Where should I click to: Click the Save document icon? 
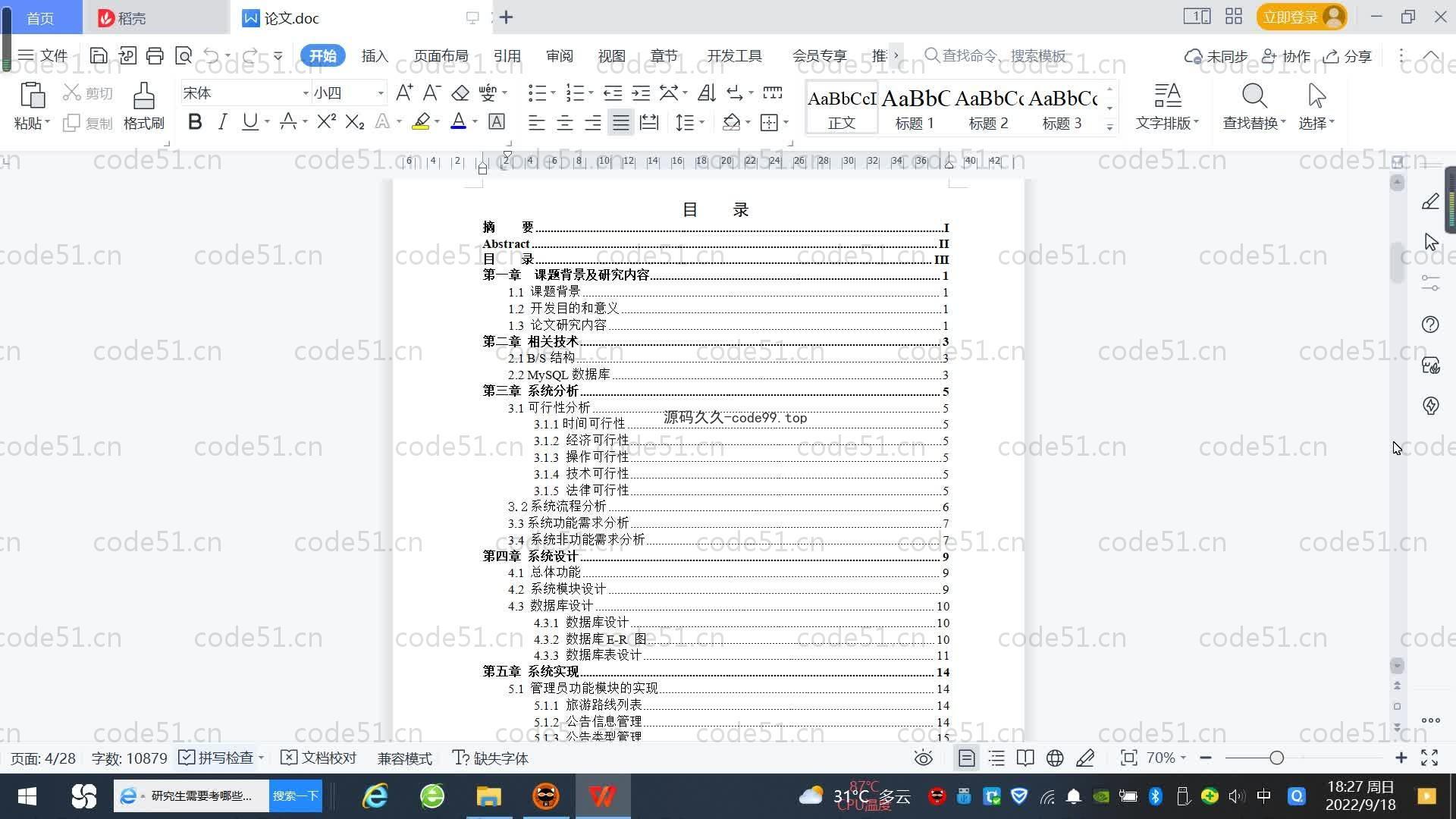click(x=98, y=55)
